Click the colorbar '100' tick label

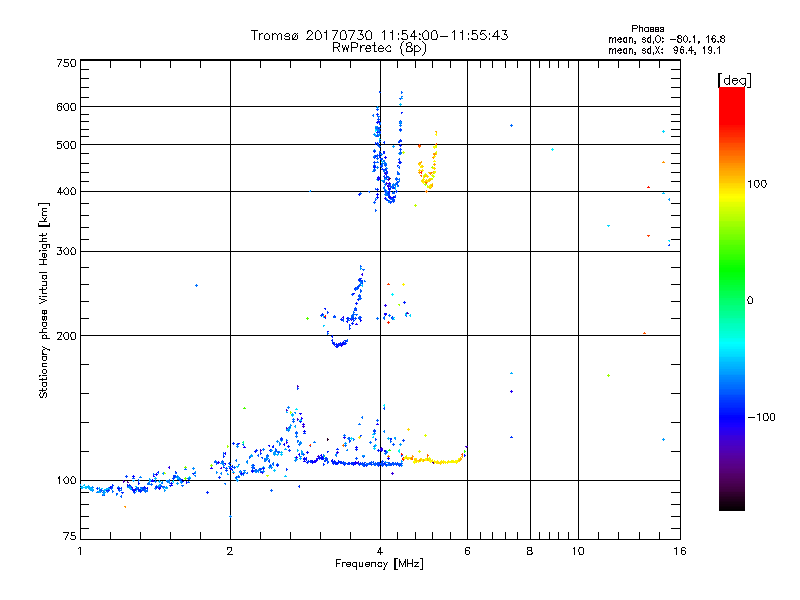coord(757,184)
